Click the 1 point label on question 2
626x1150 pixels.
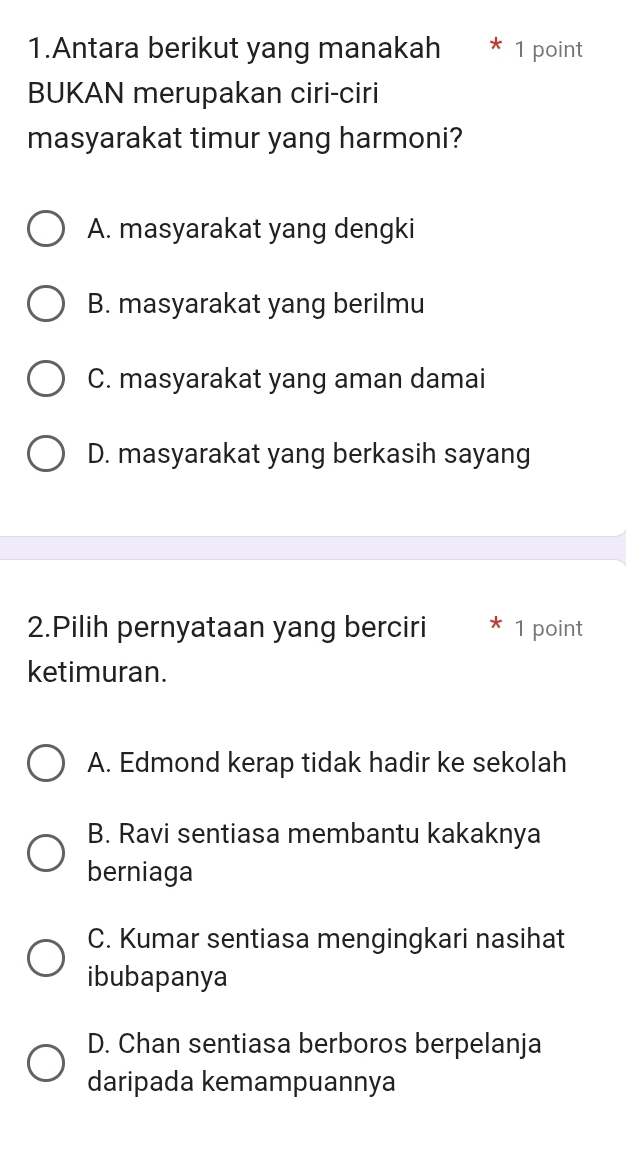547,628
